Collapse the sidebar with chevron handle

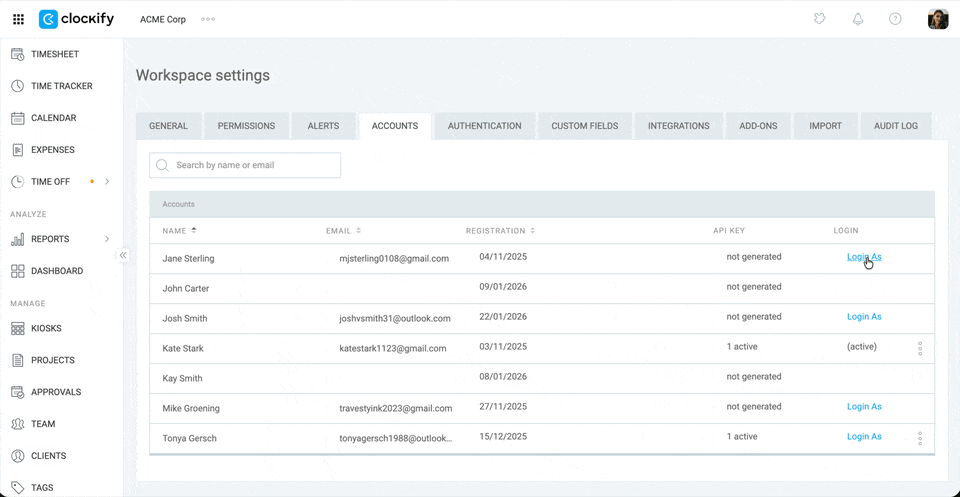click(123, 255)
